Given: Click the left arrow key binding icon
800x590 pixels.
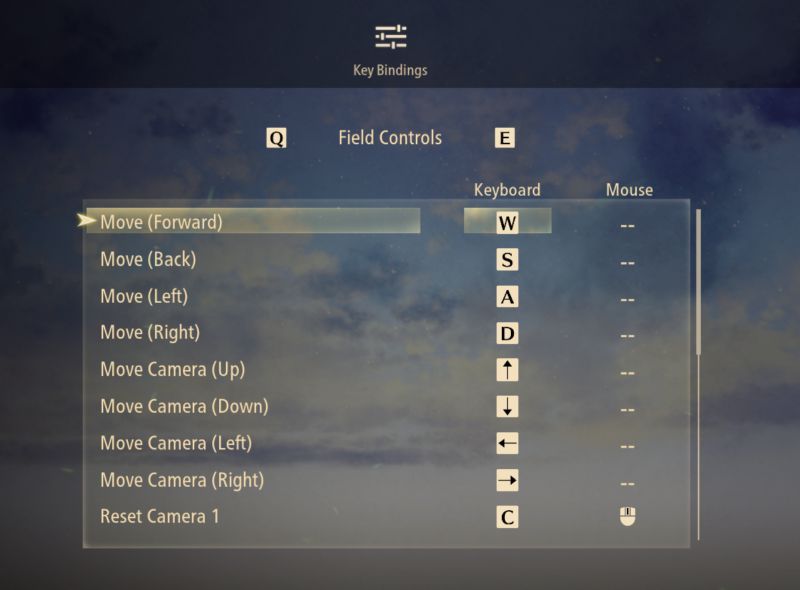Looking at the screenshot, I should point(507,444).
